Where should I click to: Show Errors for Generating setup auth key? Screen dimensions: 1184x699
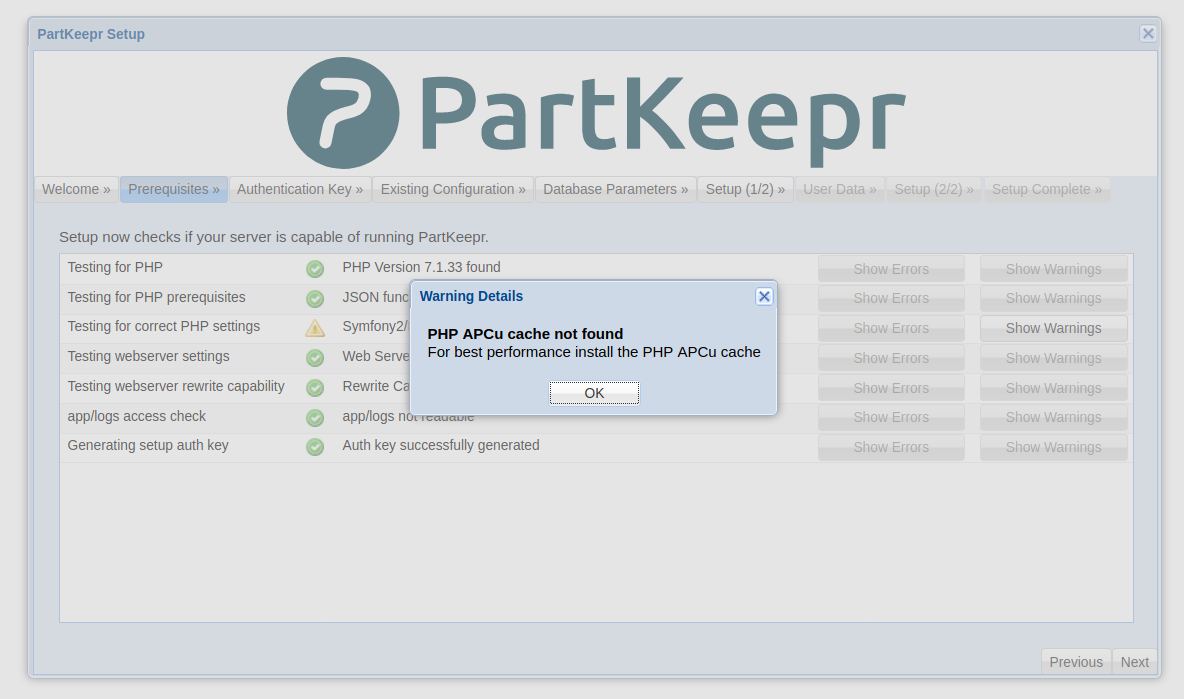891,447
